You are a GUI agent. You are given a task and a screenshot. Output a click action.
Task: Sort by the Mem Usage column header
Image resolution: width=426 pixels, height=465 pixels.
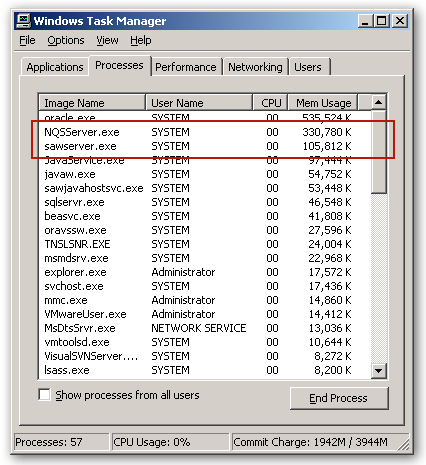click(323, 103)
